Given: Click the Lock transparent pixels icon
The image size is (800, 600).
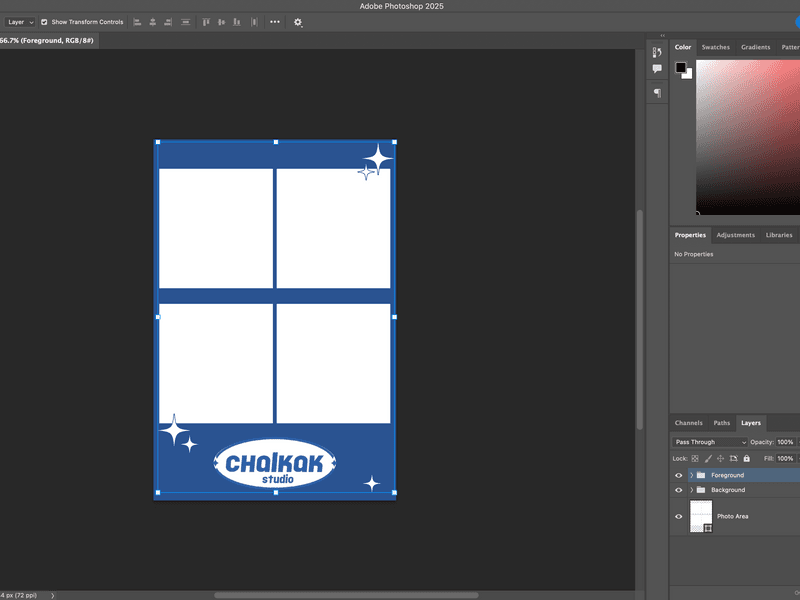Looking at the screenshot, I should [x=695, y=458].
